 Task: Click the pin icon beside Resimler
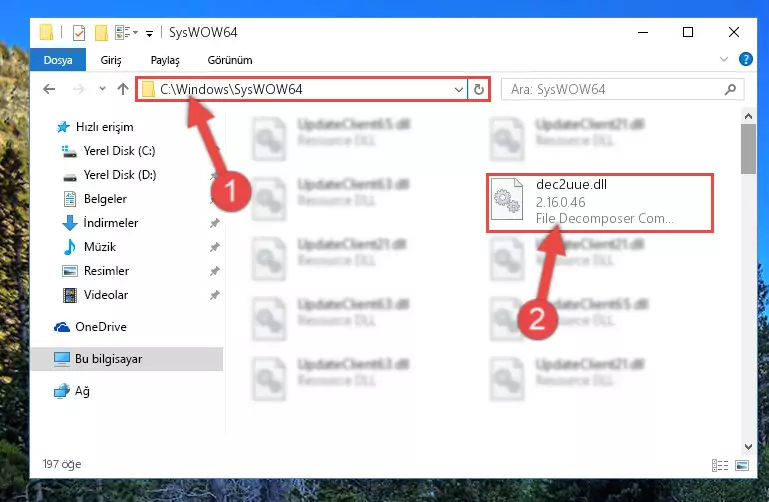pyautogui.click(x=214, y=271)
